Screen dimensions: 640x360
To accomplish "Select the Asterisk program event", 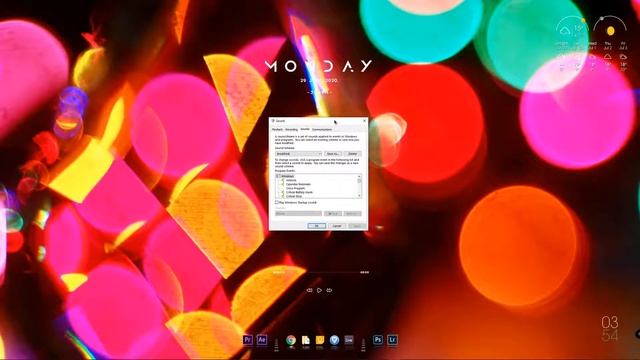I will [291, 180].
